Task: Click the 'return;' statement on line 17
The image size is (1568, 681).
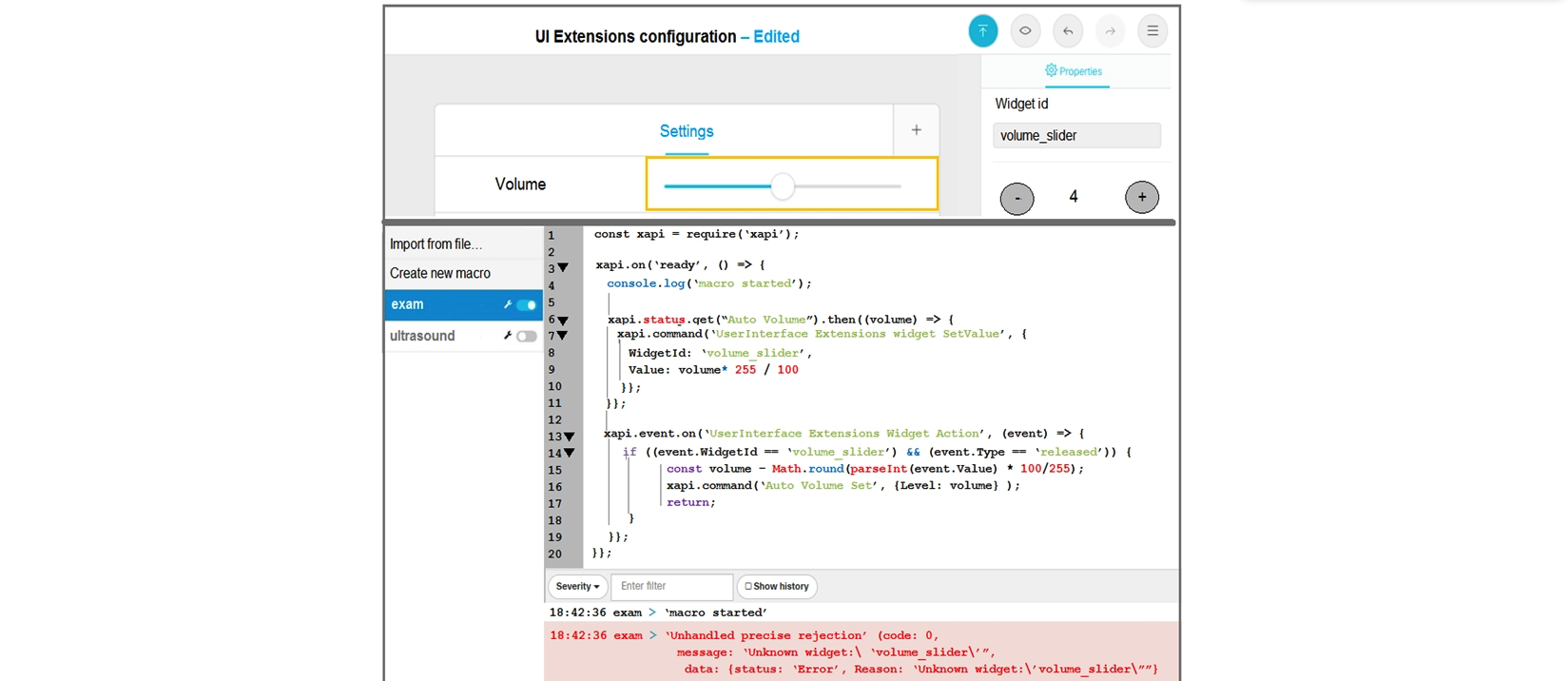Action: (x=691, y=502)
